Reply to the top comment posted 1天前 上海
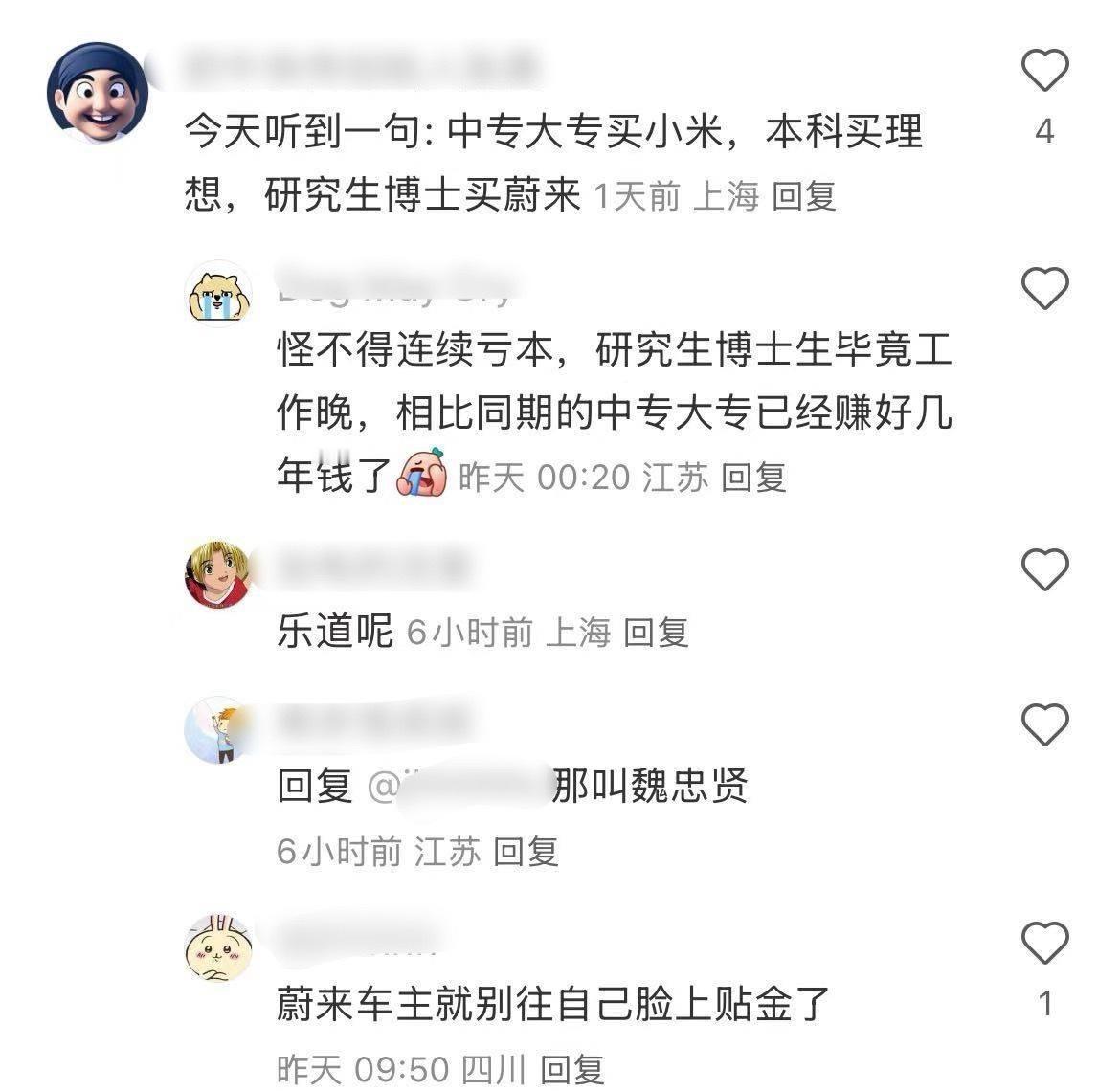Viewport: 1120px width, 1091px height. pos(803,195)
